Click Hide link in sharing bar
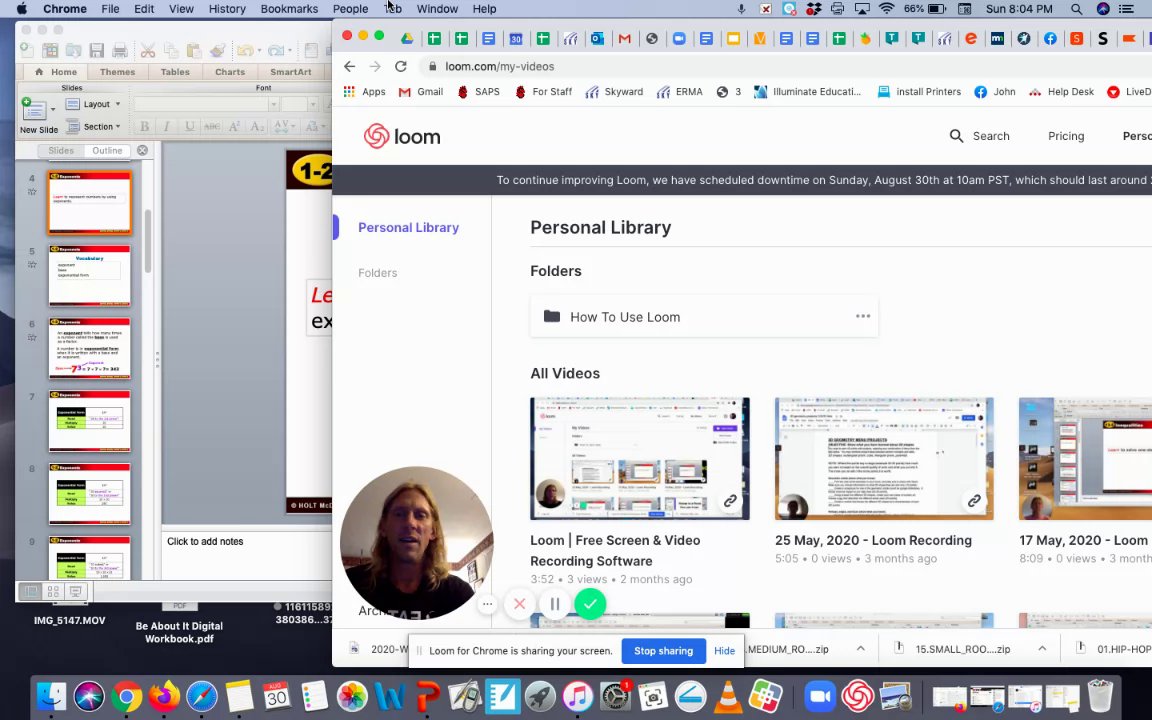 (x=724, y=651)
